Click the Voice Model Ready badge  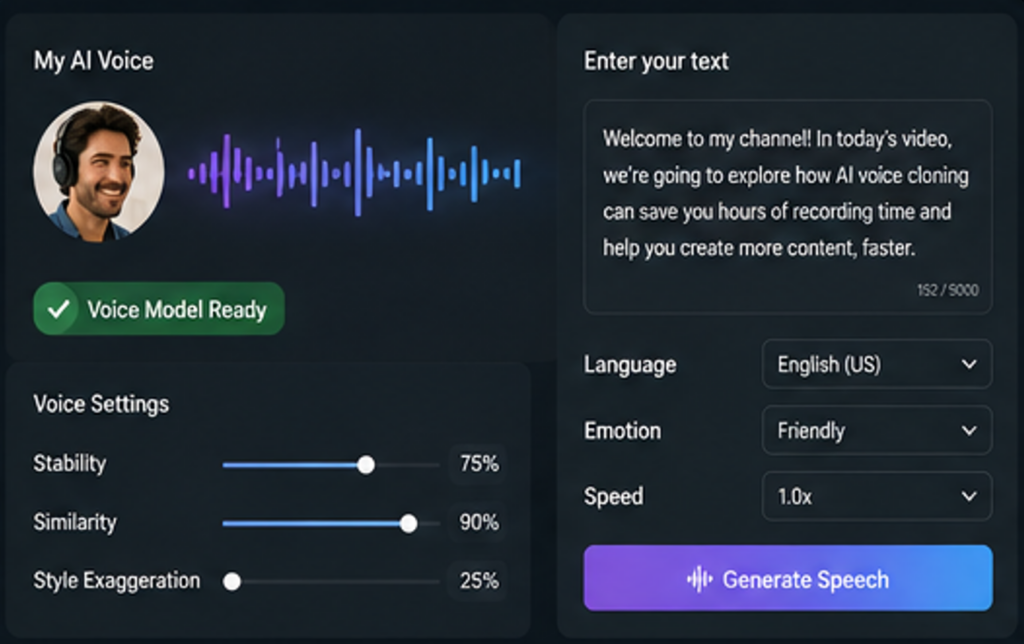(x=159, y=309)
